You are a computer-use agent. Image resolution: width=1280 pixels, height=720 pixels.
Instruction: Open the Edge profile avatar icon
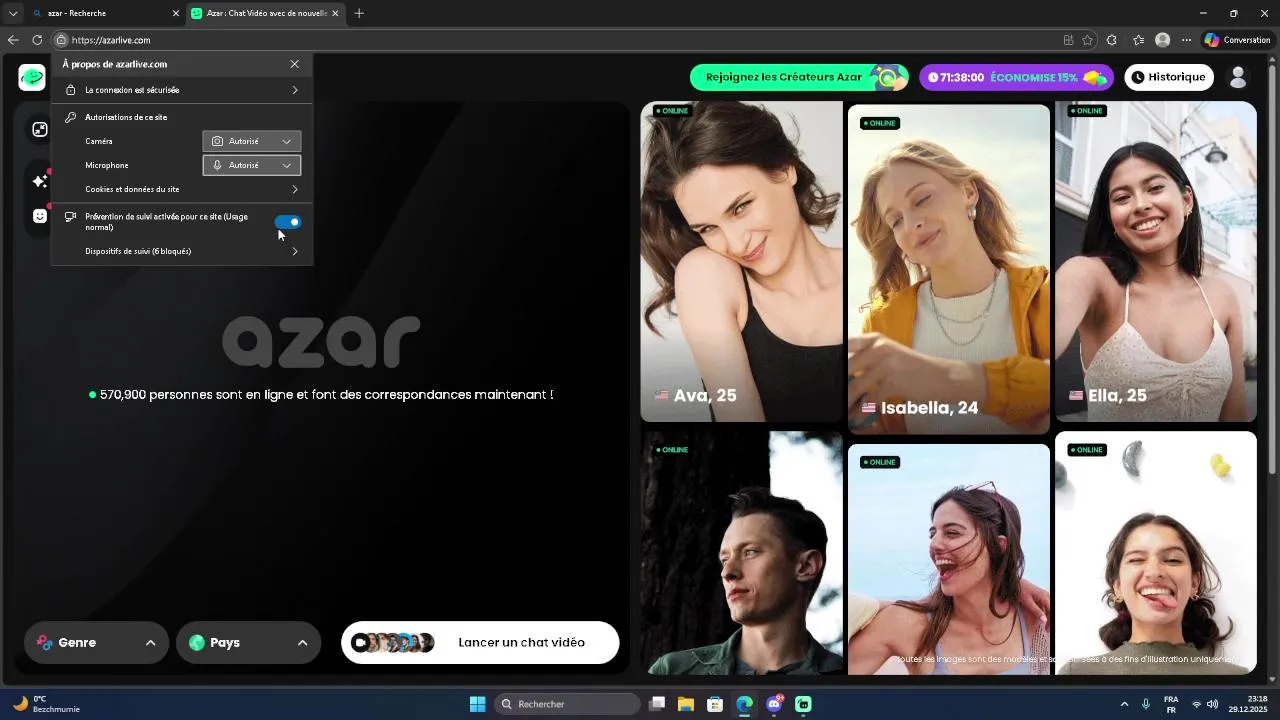pyautogui.click(x=1162, y=40)
